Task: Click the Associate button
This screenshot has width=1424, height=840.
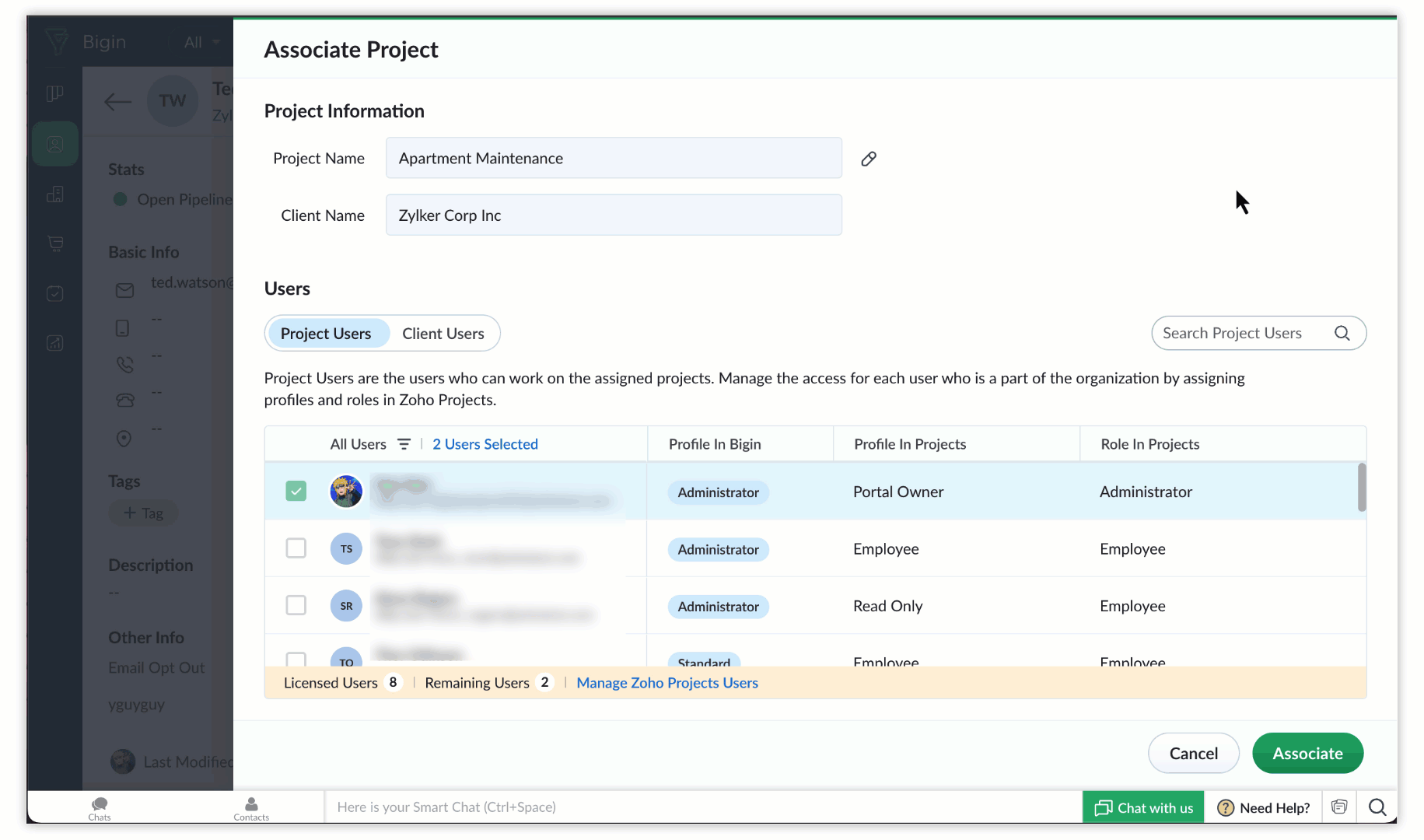Action: click(x=1307, y=753)
